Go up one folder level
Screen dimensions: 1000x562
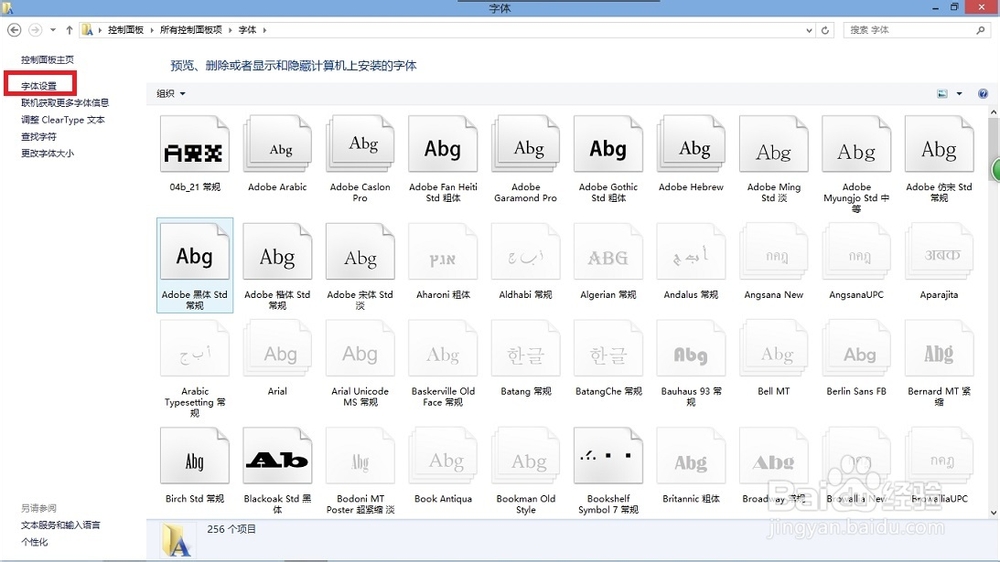click(x=69, y=30)
